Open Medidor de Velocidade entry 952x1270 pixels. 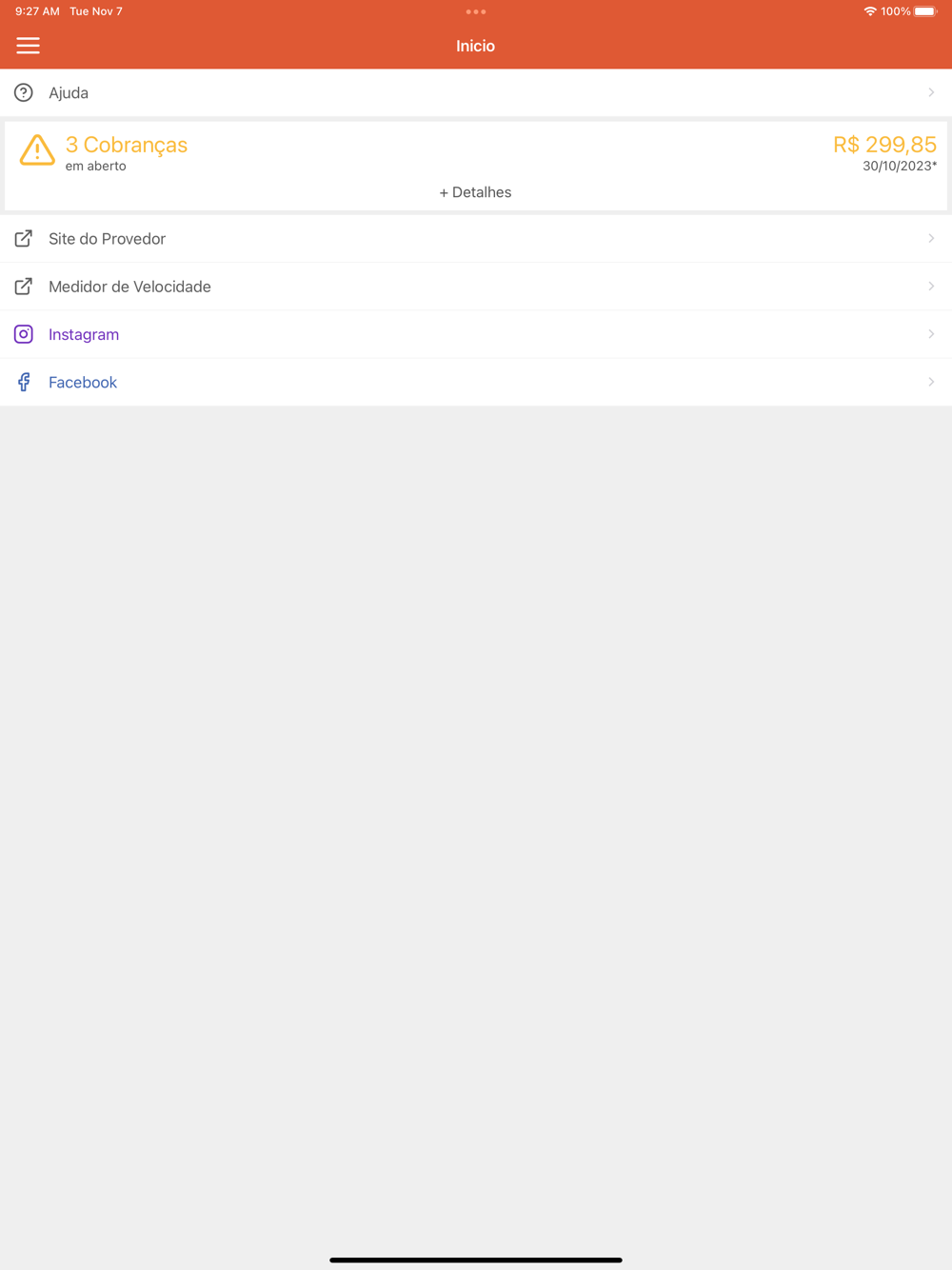[x=476, y=287]
